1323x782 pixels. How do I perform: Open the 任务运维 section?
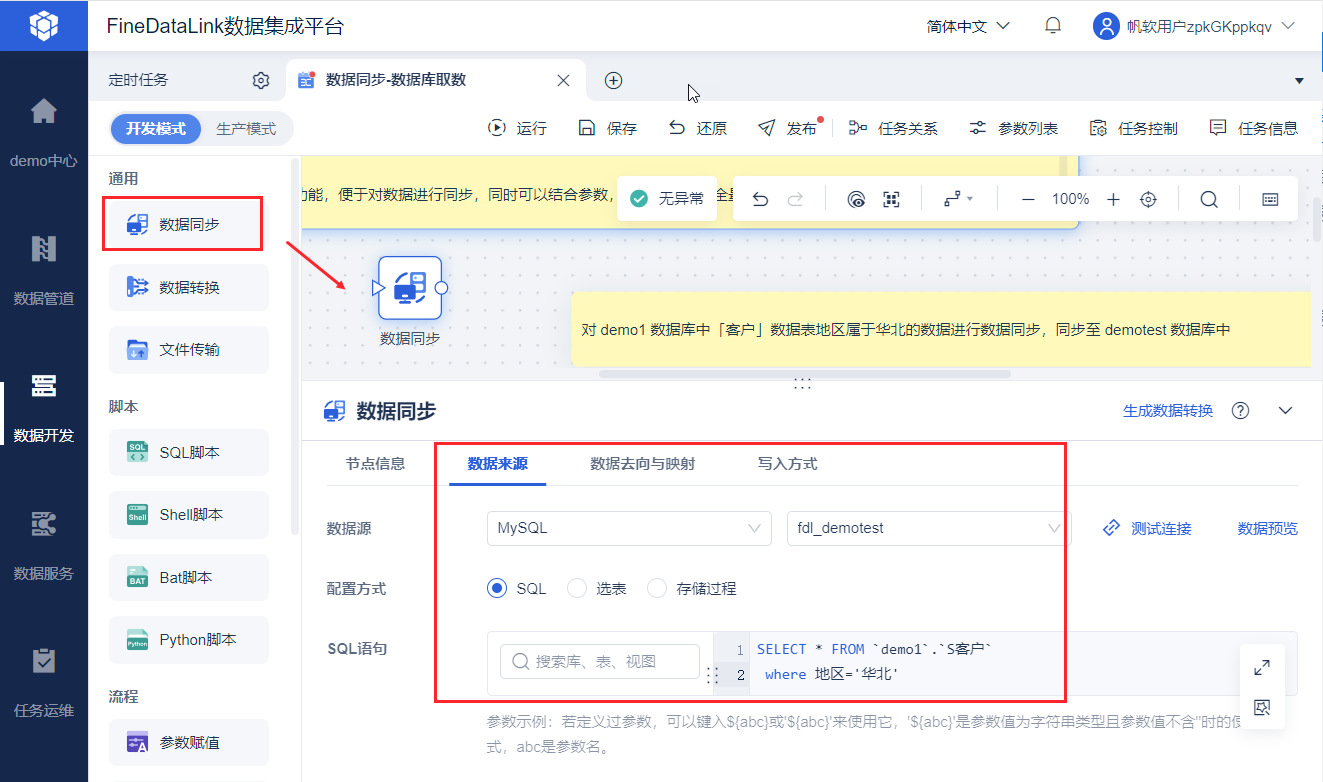point(44,681)
